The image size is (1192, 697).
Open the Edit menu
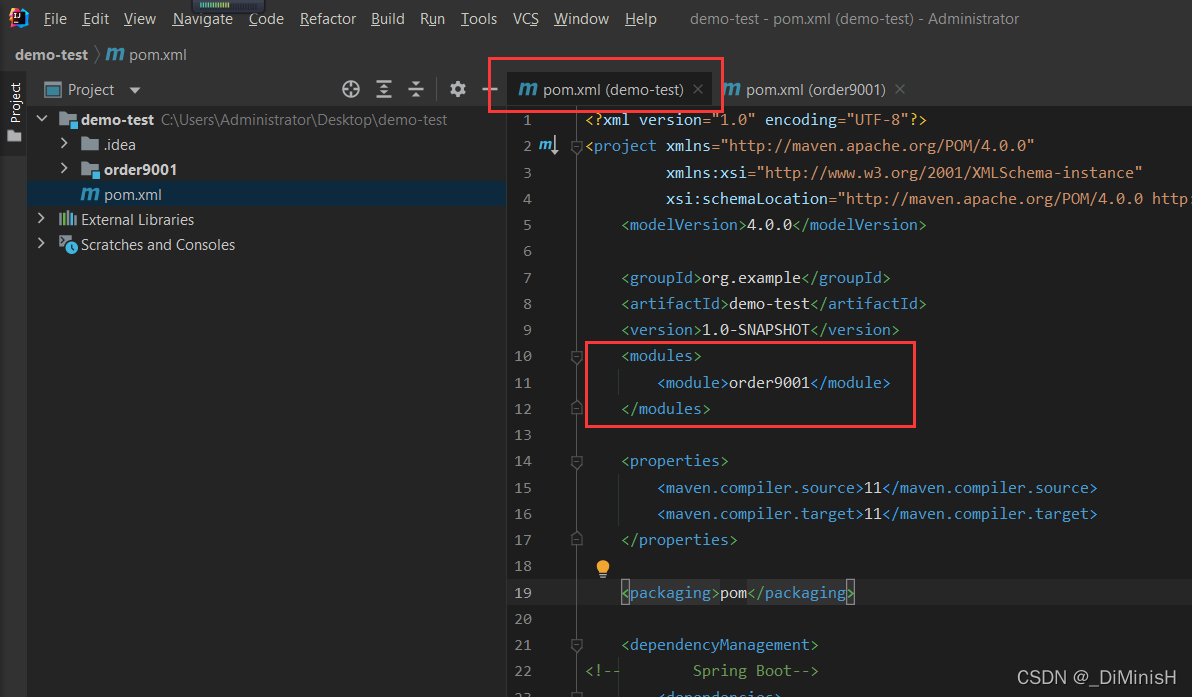pos(96,19)
